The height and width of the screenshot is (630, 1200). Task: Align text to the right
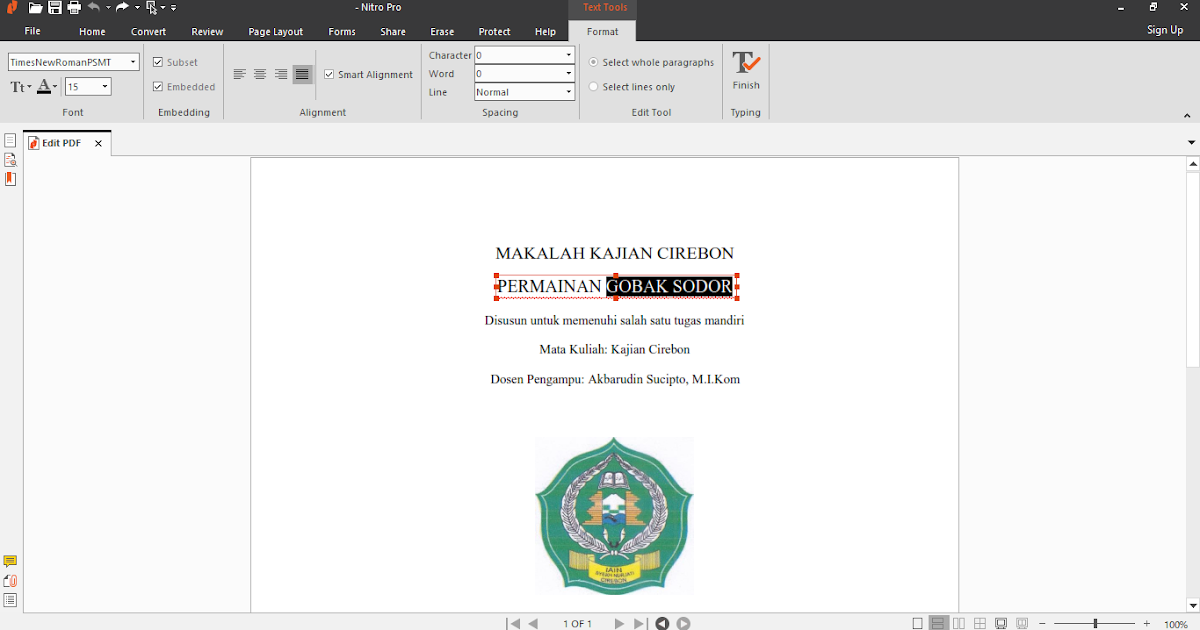281,74
